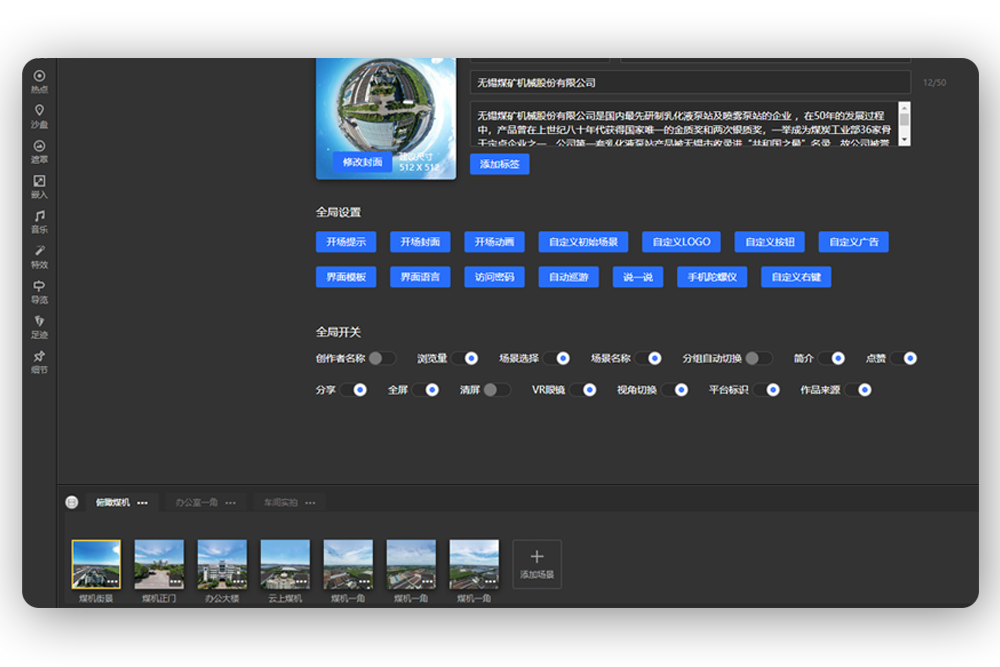This screenshot has height=667, width=1000.
Task: Select the 嵌入 embed tool
Action: click(x=40, y=187)
